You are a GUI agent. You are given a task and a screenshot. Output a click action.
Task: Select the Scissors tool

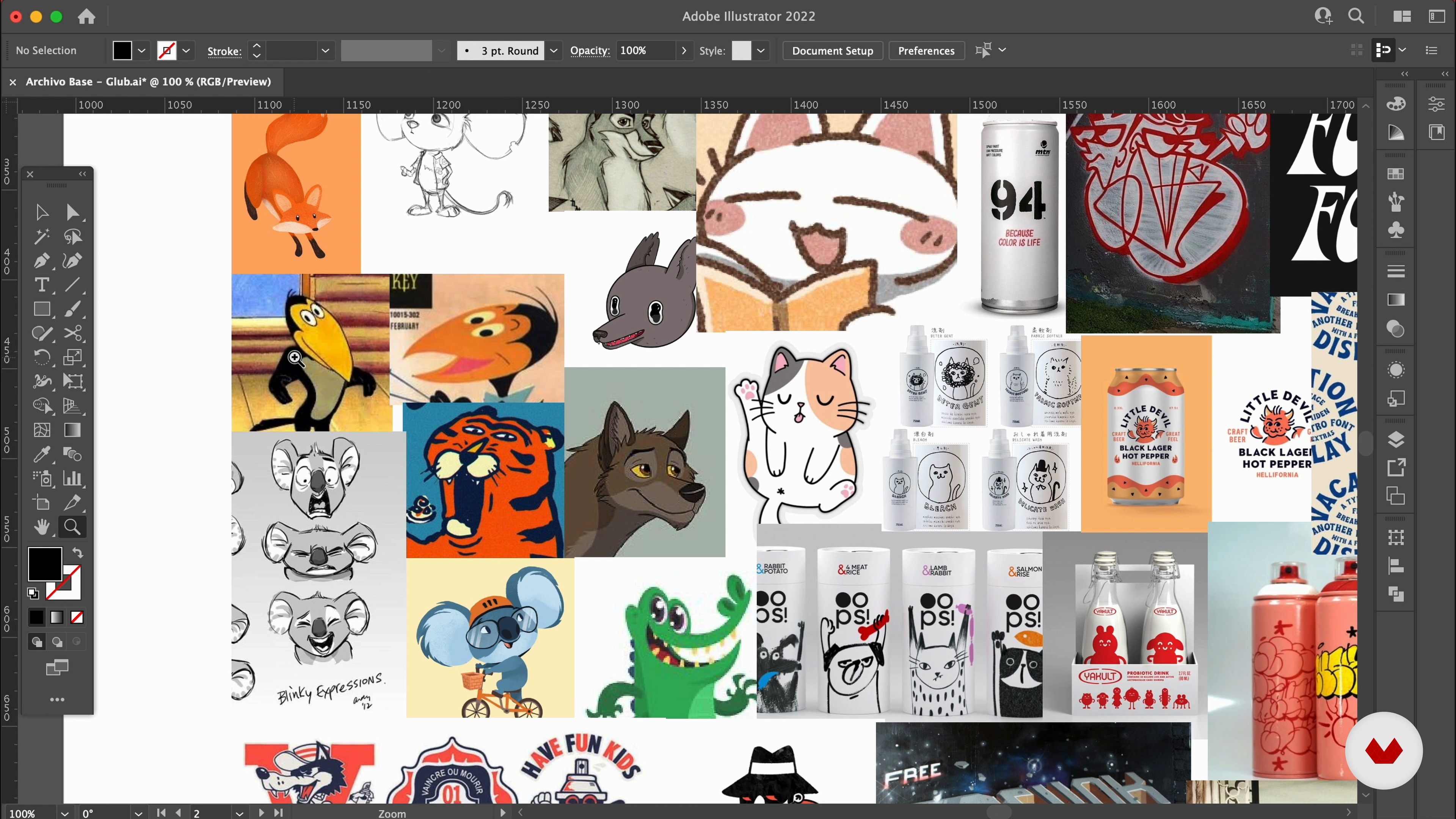(72, 334)
